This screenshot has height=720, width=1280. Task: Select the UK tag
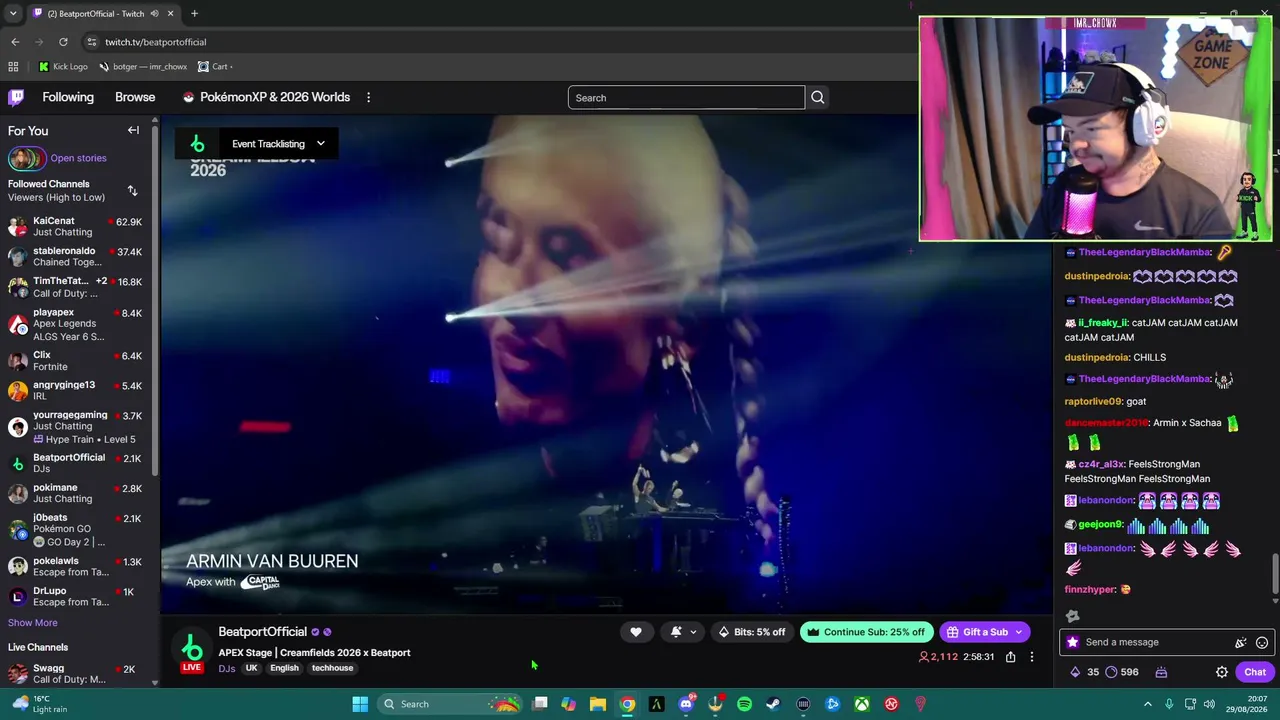click(251, 668)
